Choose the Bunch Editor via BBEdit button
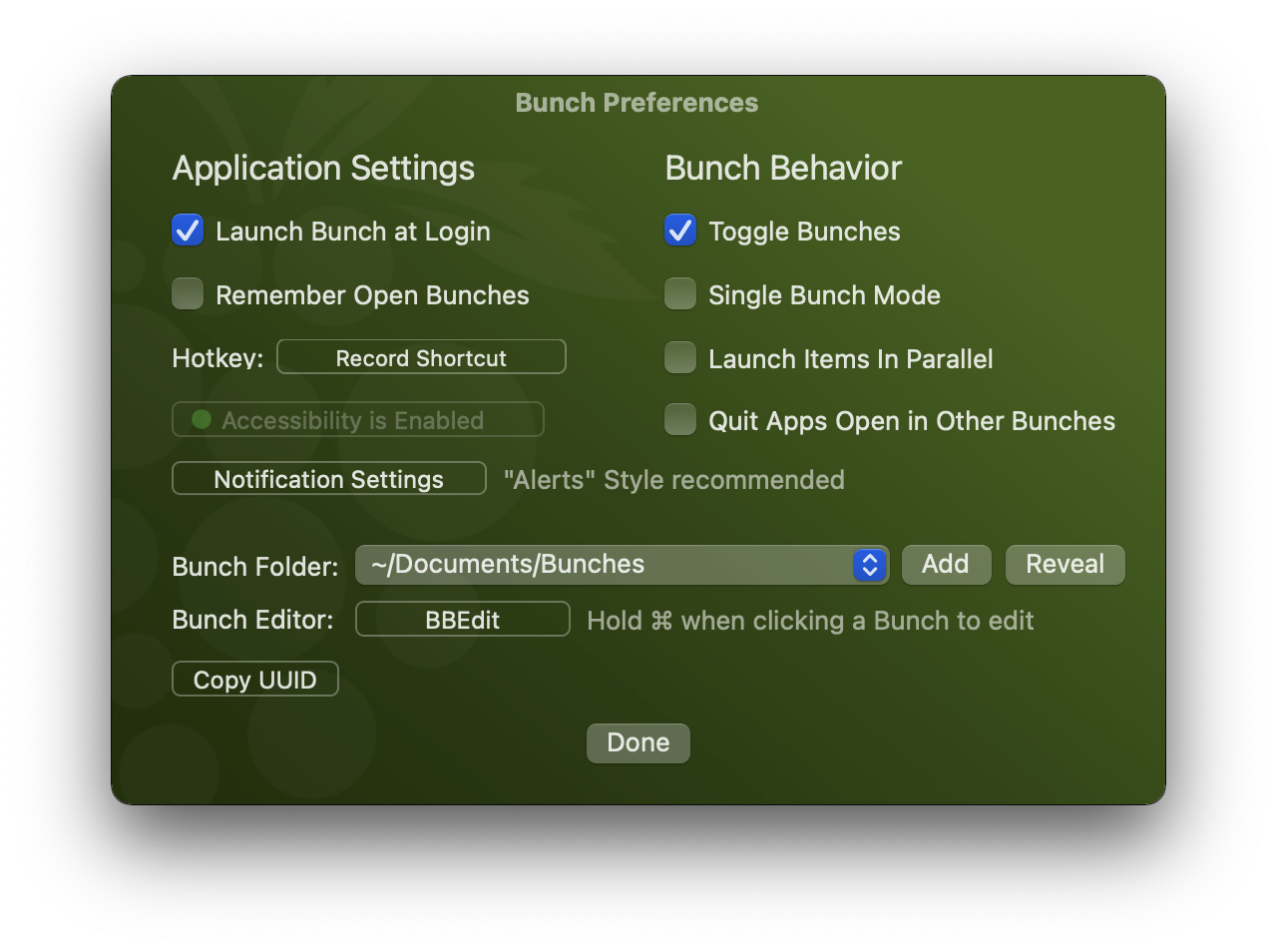 pos(463,620)
